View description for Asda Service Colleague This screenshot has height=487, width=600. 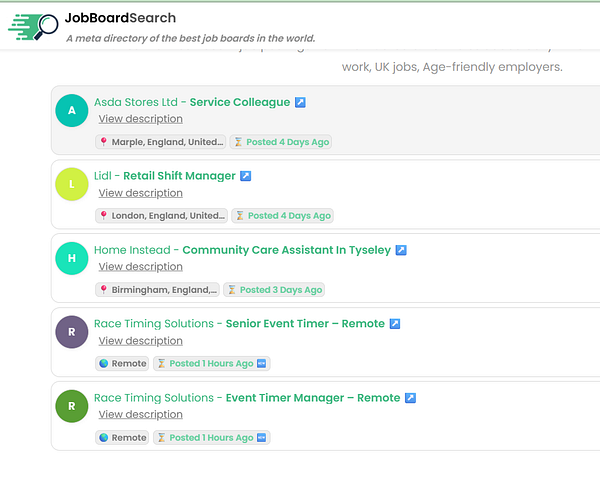(140, 119)
